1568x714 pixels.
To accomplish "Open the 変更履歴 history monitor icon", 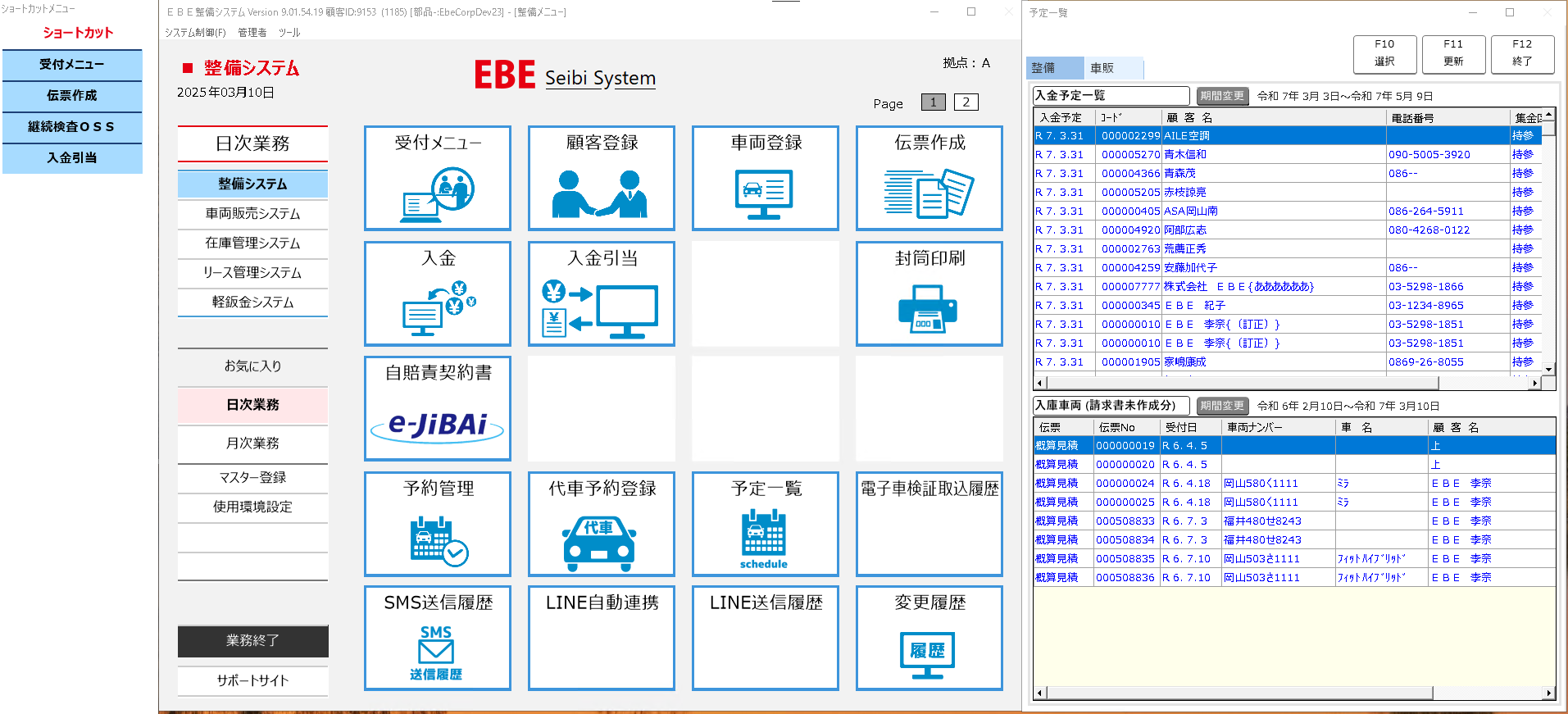I will (929, 638).
